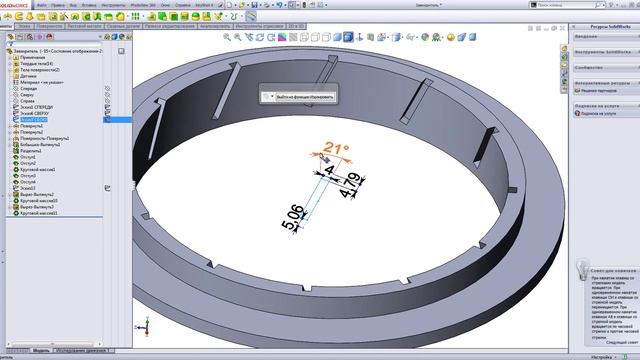The height and width of the screenshot is (360, 640).
Task: Zoom to fit in view toolbar
Action: point(227,37)
